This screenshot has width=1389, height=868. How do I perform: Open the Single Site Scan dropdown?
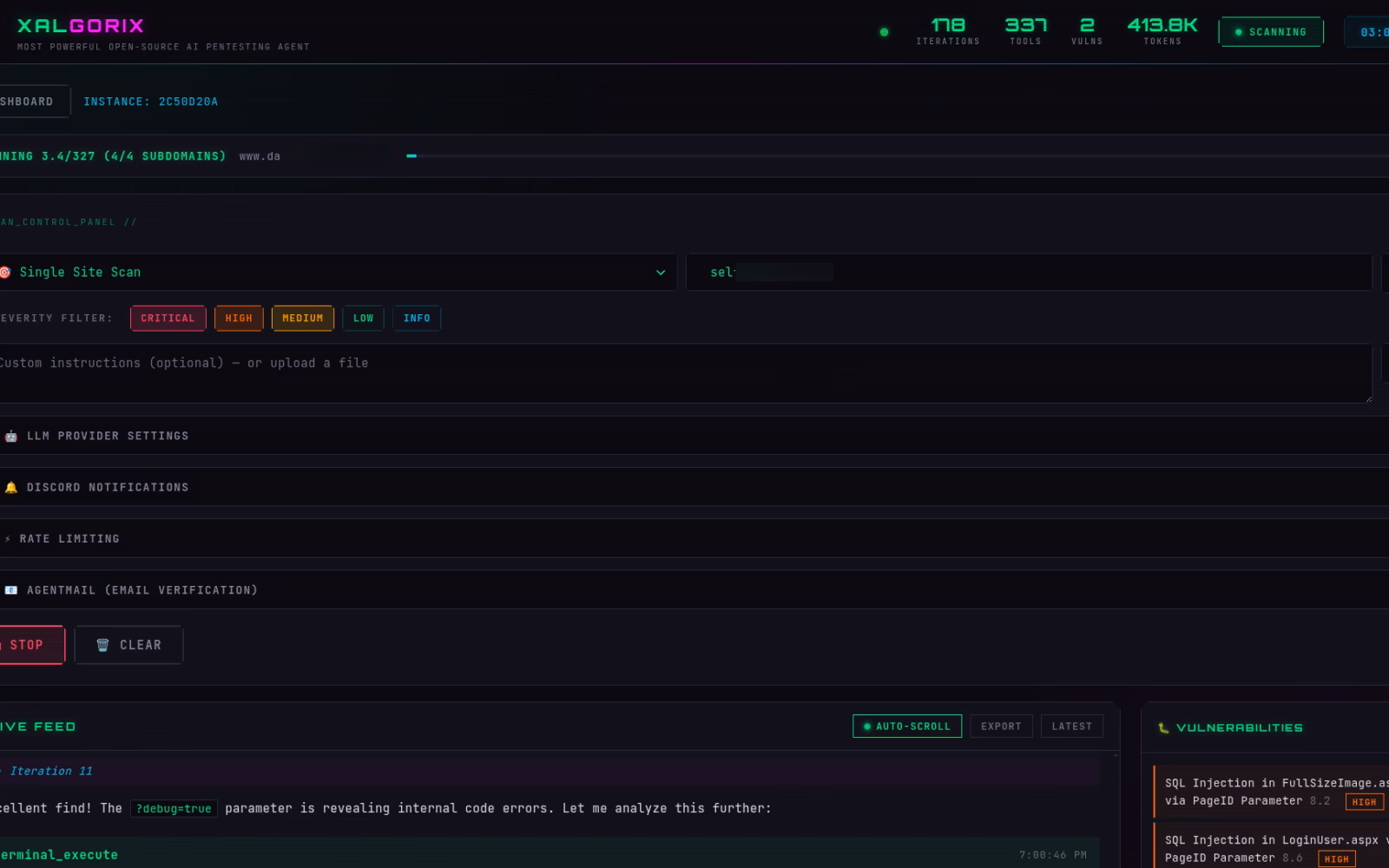pyautogui.click(x=336, y=273)
